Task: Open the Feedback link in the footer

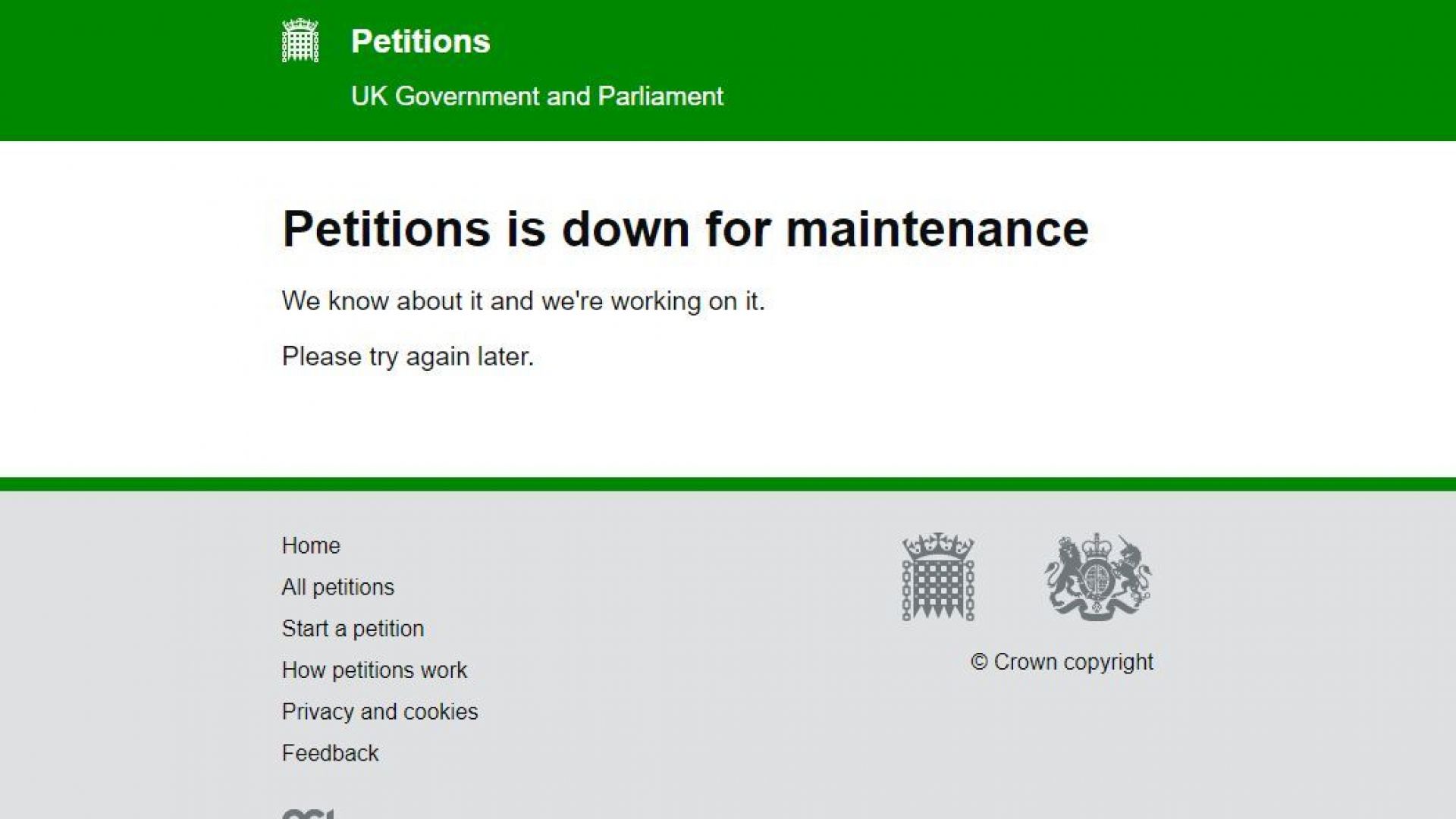Action: (330, 753)
